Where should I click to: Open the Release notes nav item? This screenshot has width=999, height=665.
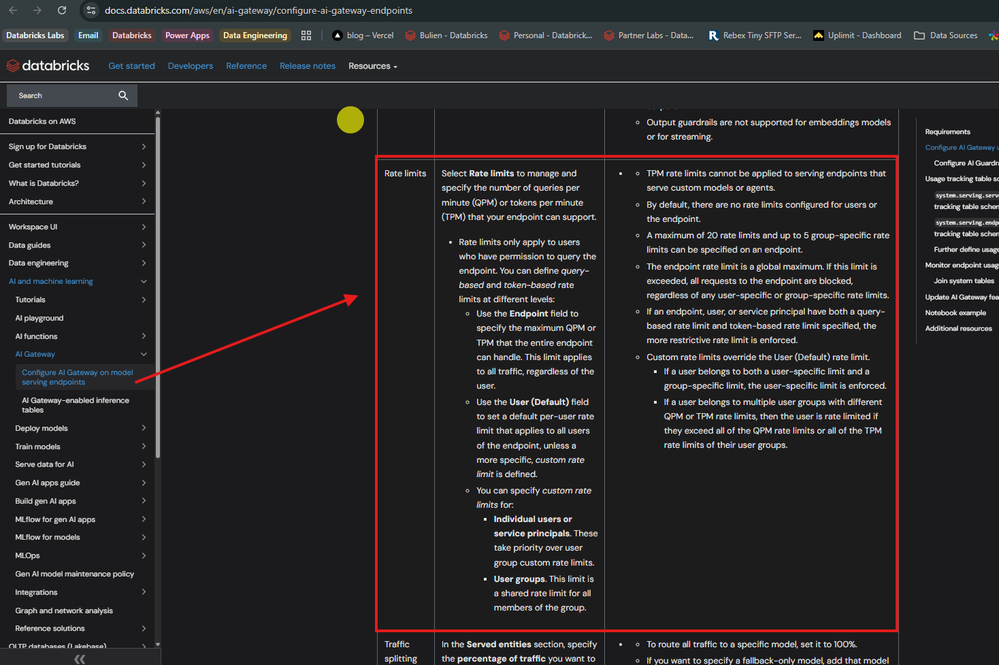(x=307, y=66)
